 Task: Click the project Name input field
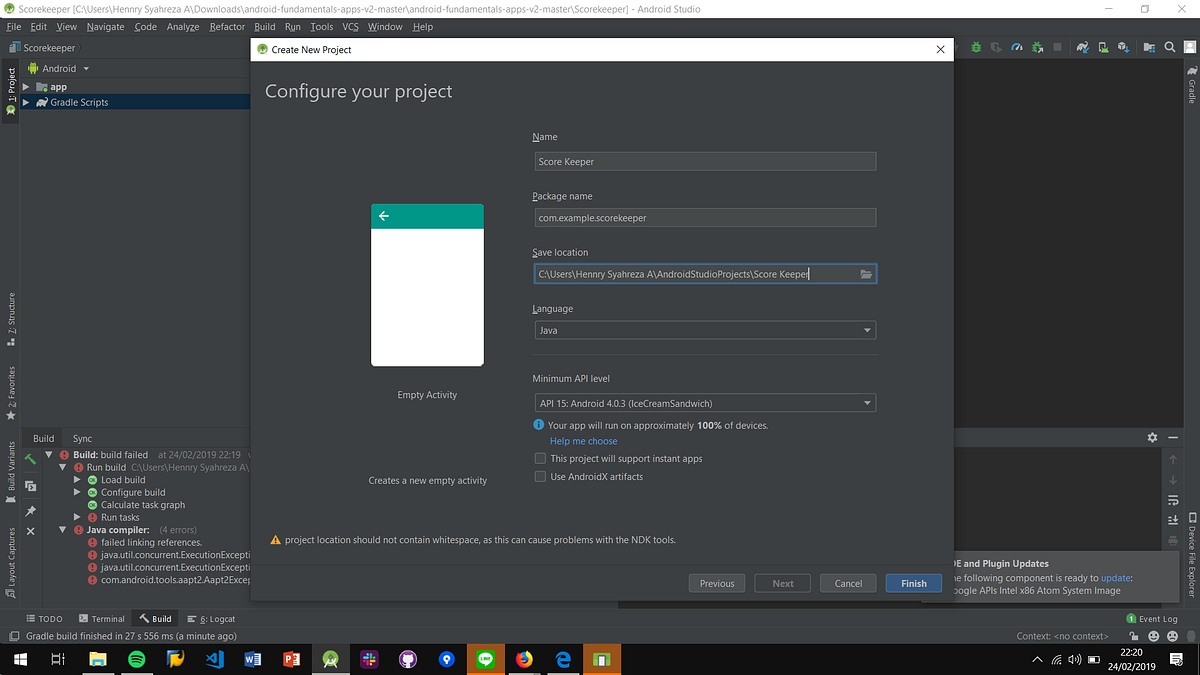(x=705, y=161)
